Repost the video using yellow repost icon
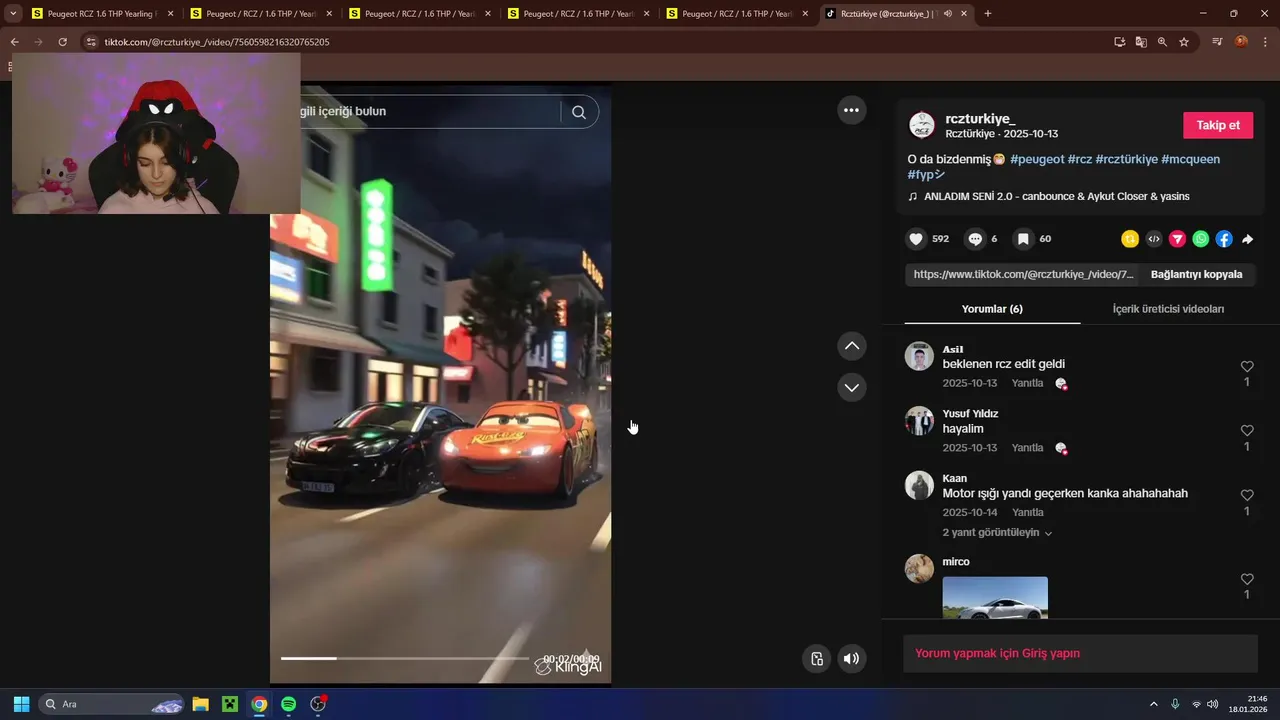 [1130, 239]
